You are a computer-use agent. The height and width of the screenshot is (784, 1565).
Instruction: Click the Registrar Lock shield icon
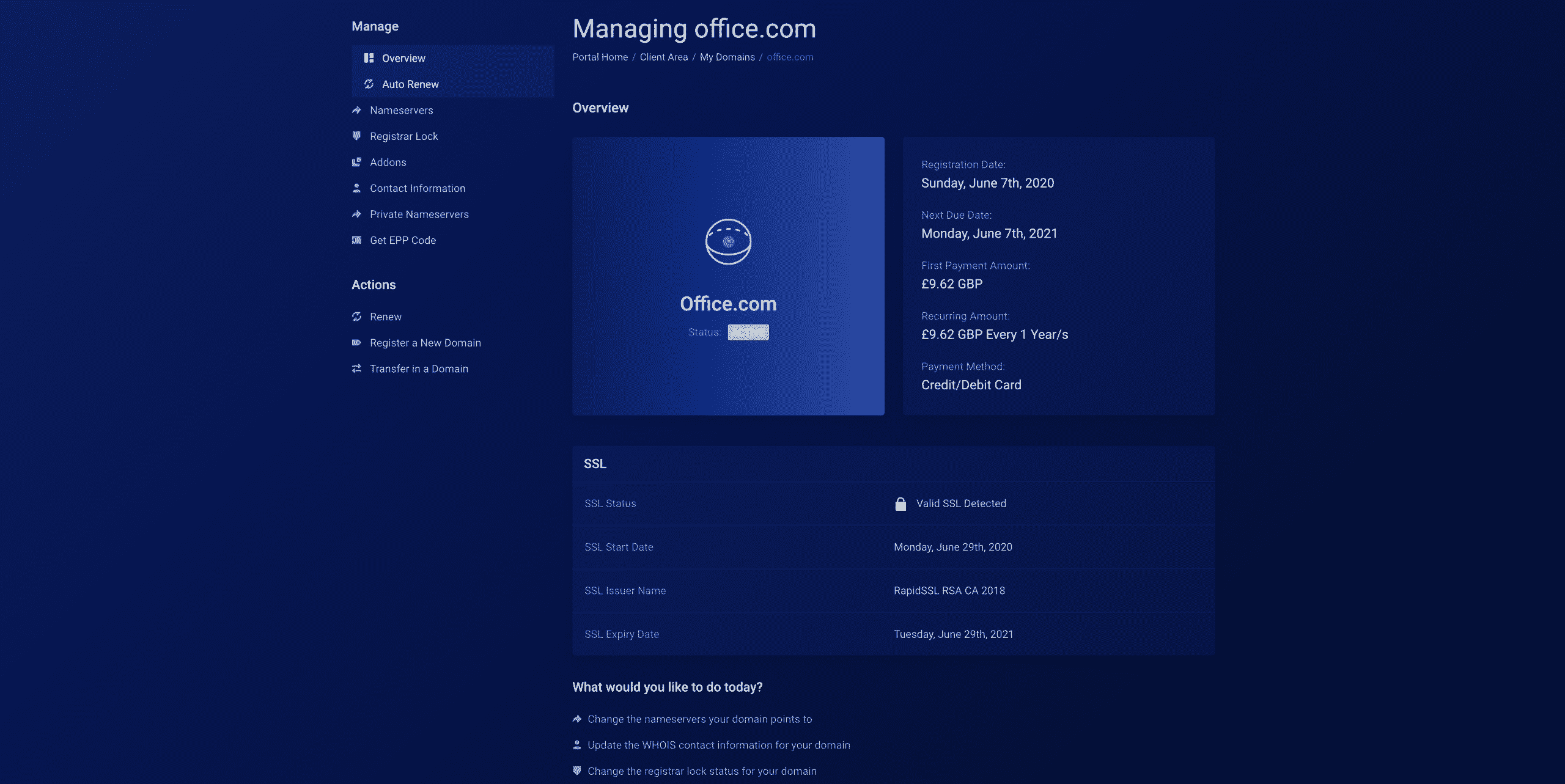tap(356, 136)
